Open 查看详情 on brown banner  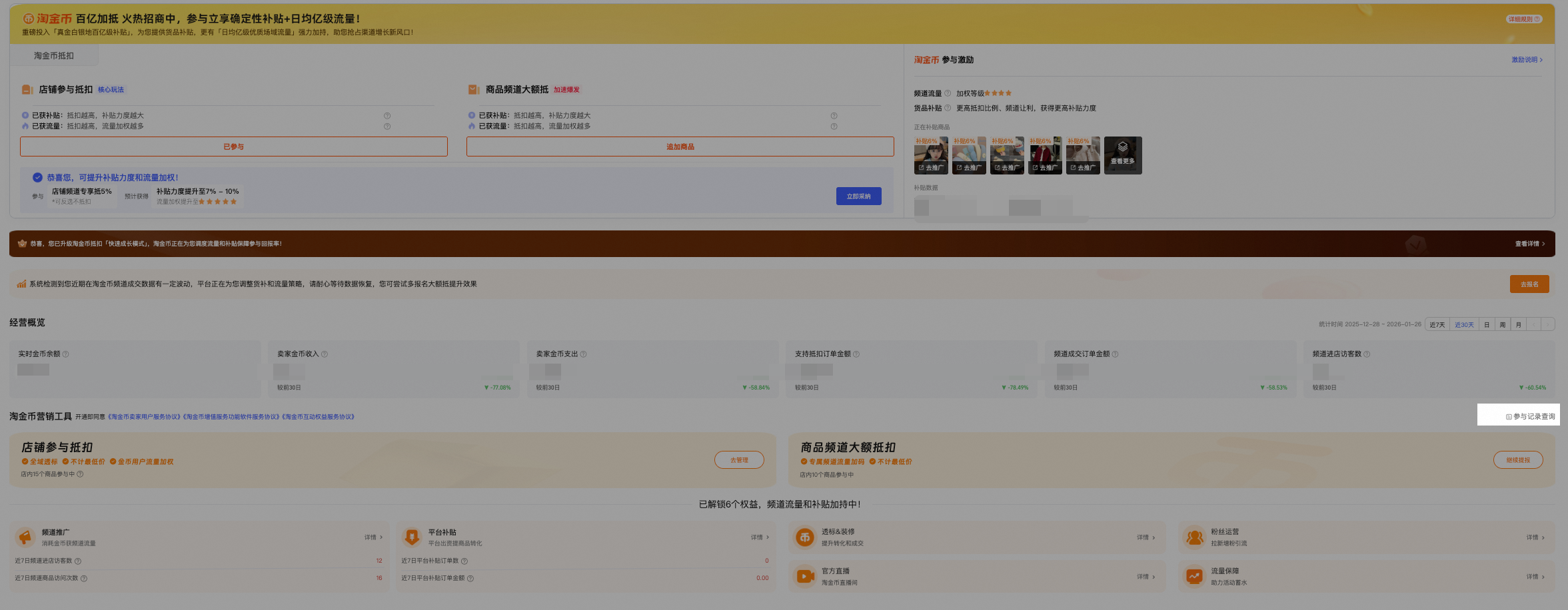point(1529,244)
